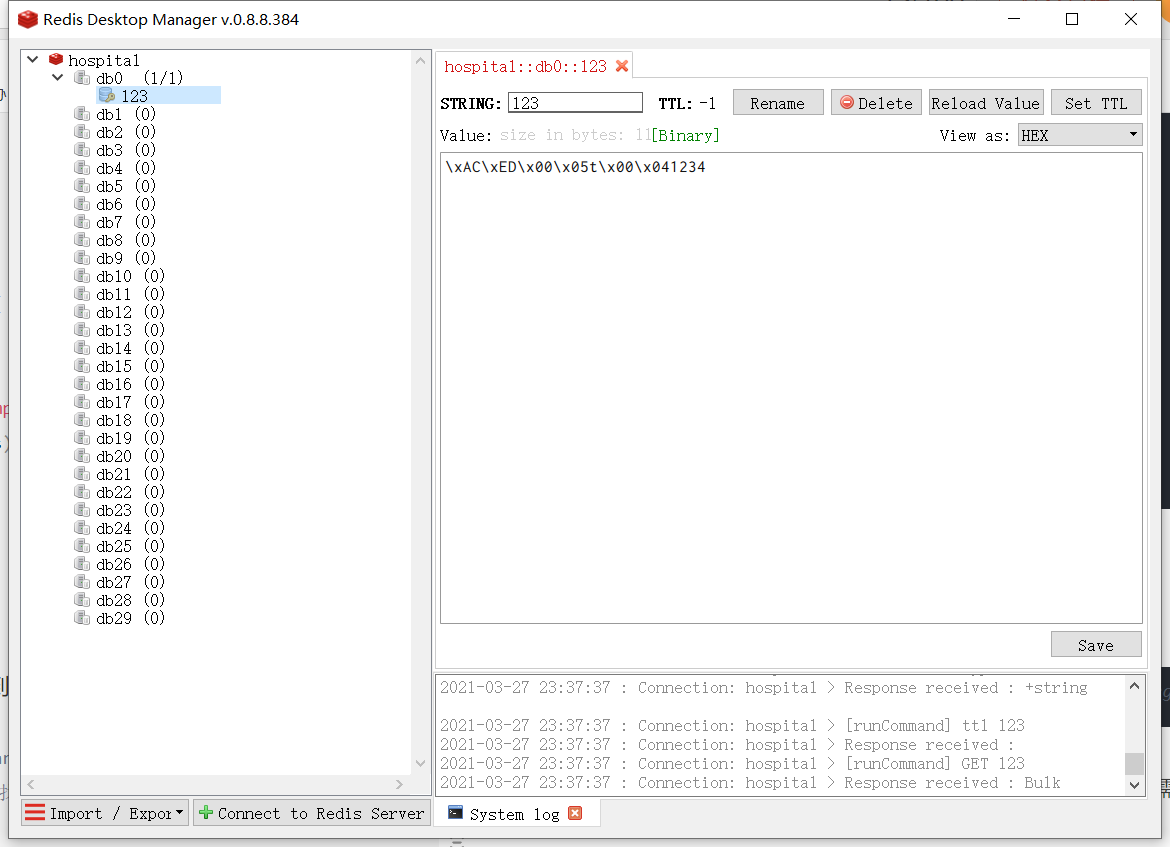1170x847 pixels.
Task: Click the Set TTL button
Action: (1096, 103)
